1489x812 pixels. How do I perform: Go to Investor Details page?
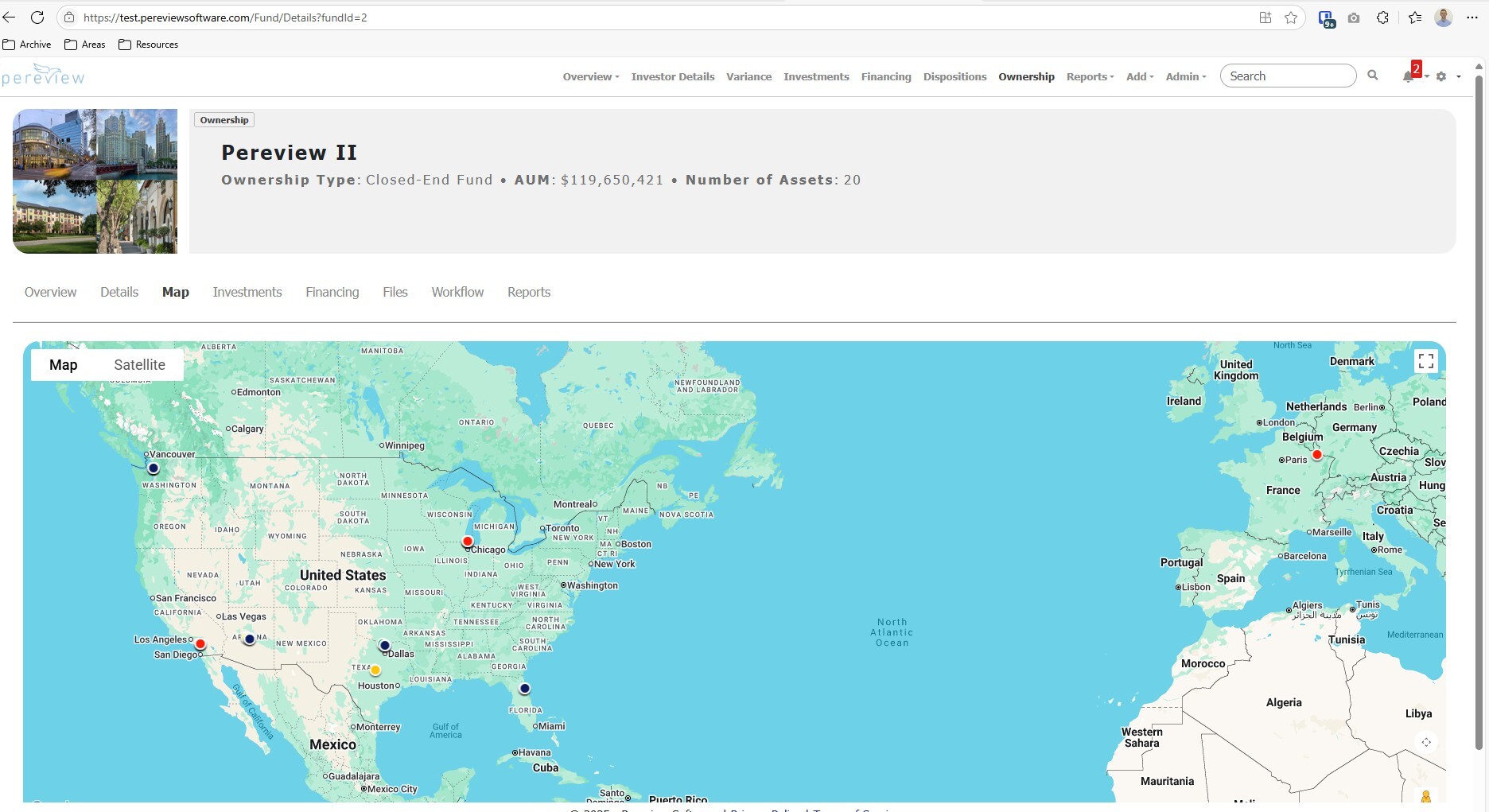[x=673, y=76]
